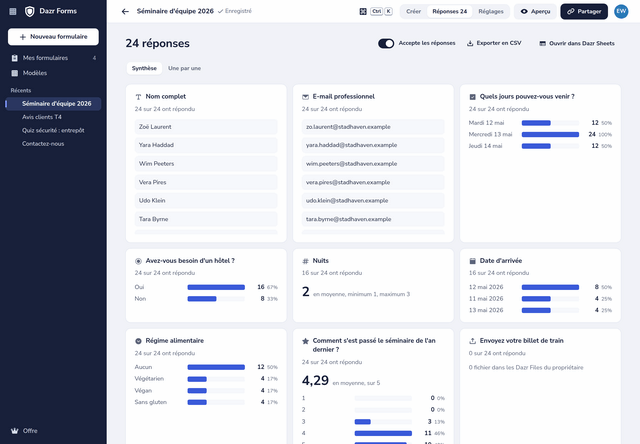Click the star icon beside séminaire rating
Image resolution: width=640 pixels, height=444 pixels.
coord(305,341)
